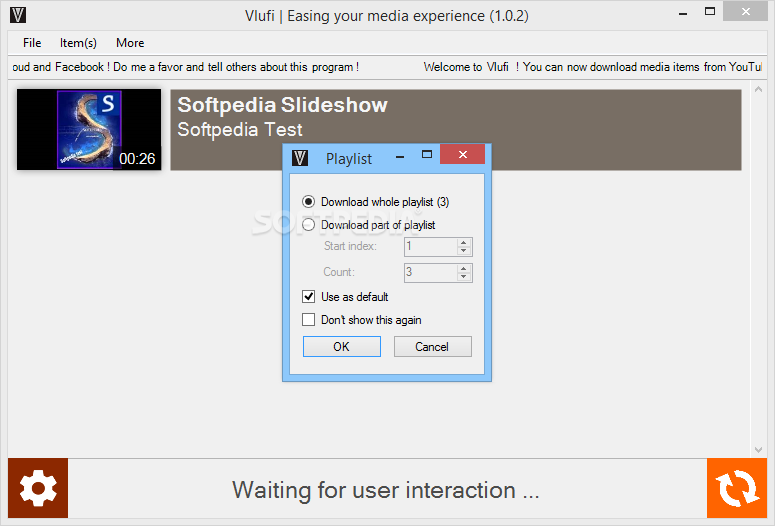
Task: Decrease Start index with down arrow
Action: [464, 251]
